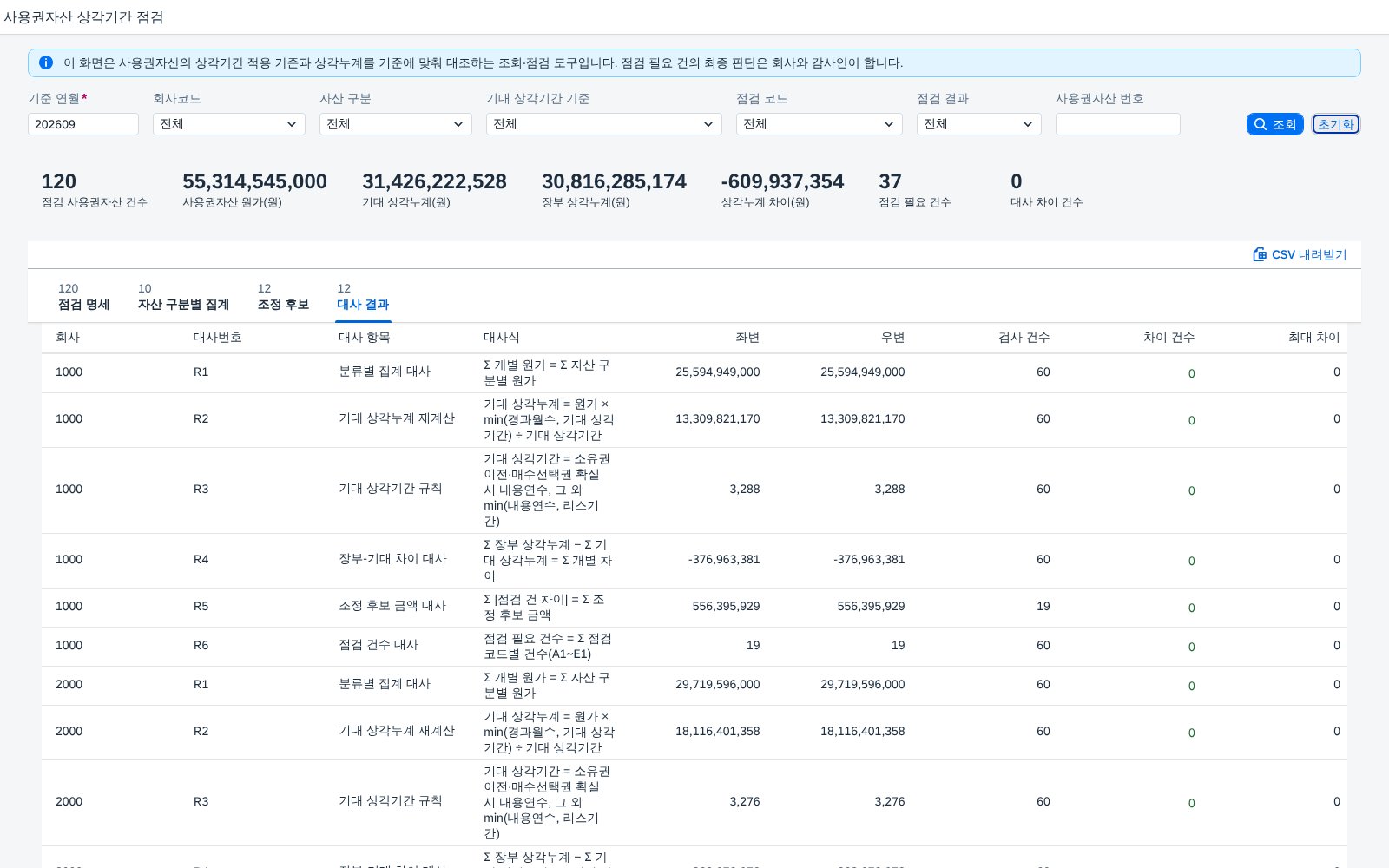
Task: Expand the 기대 상각기간 기준 dropdown
Action: pos(604,124)
